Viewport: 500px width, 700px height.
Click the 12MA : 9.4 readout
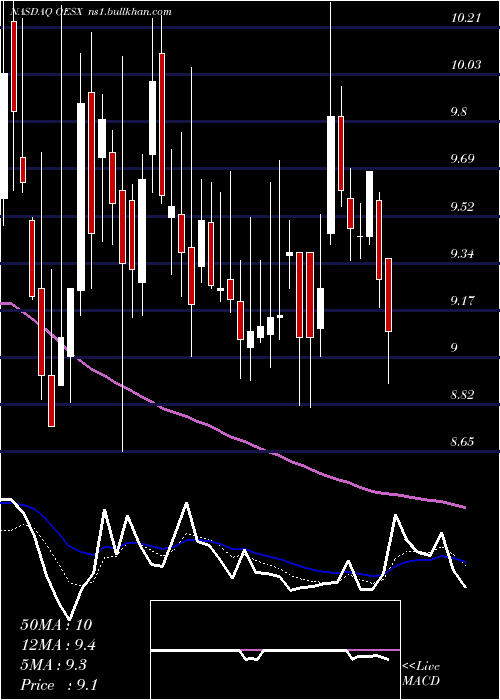pyautogui.click(x=58, y=646)
